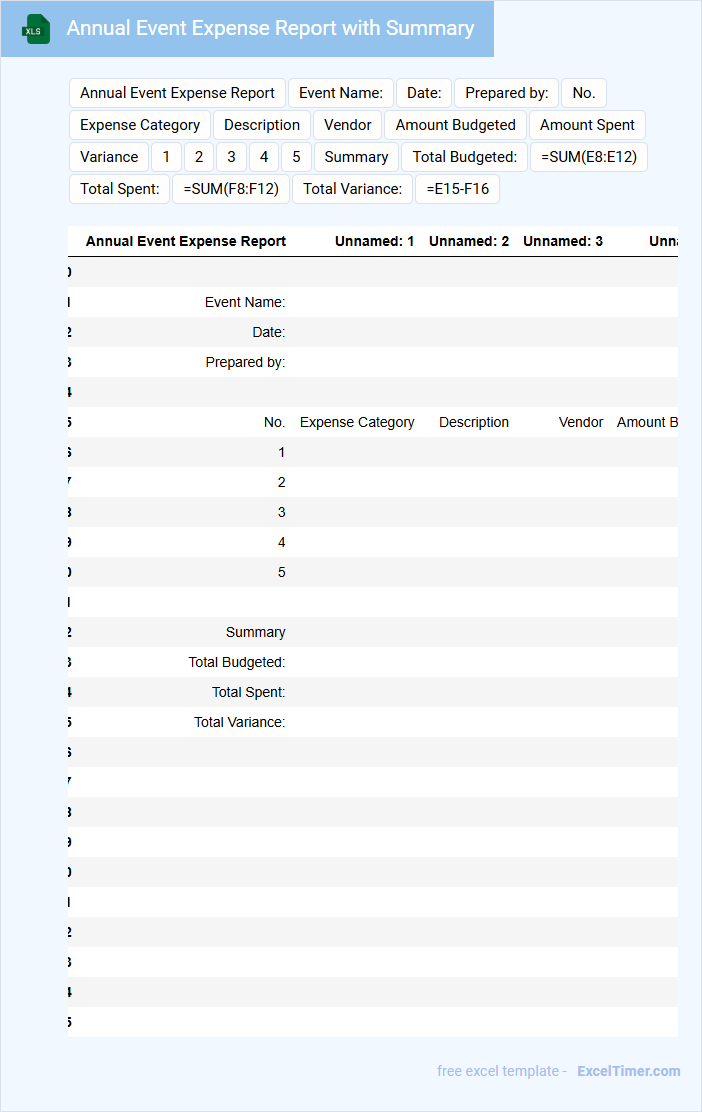Viewport: 702px width, 1112px height.
Task: Click the 'Total Variance:' row label
Action: [239, 722]
